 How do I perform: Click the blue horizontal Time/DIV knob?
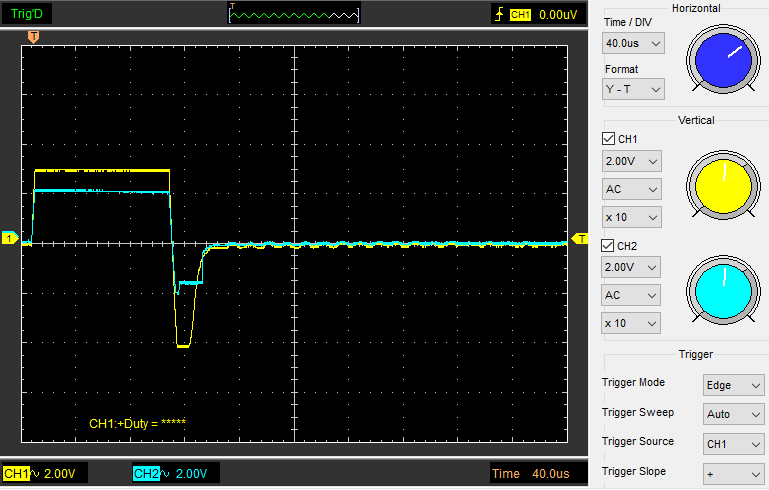tap(721, 58)
